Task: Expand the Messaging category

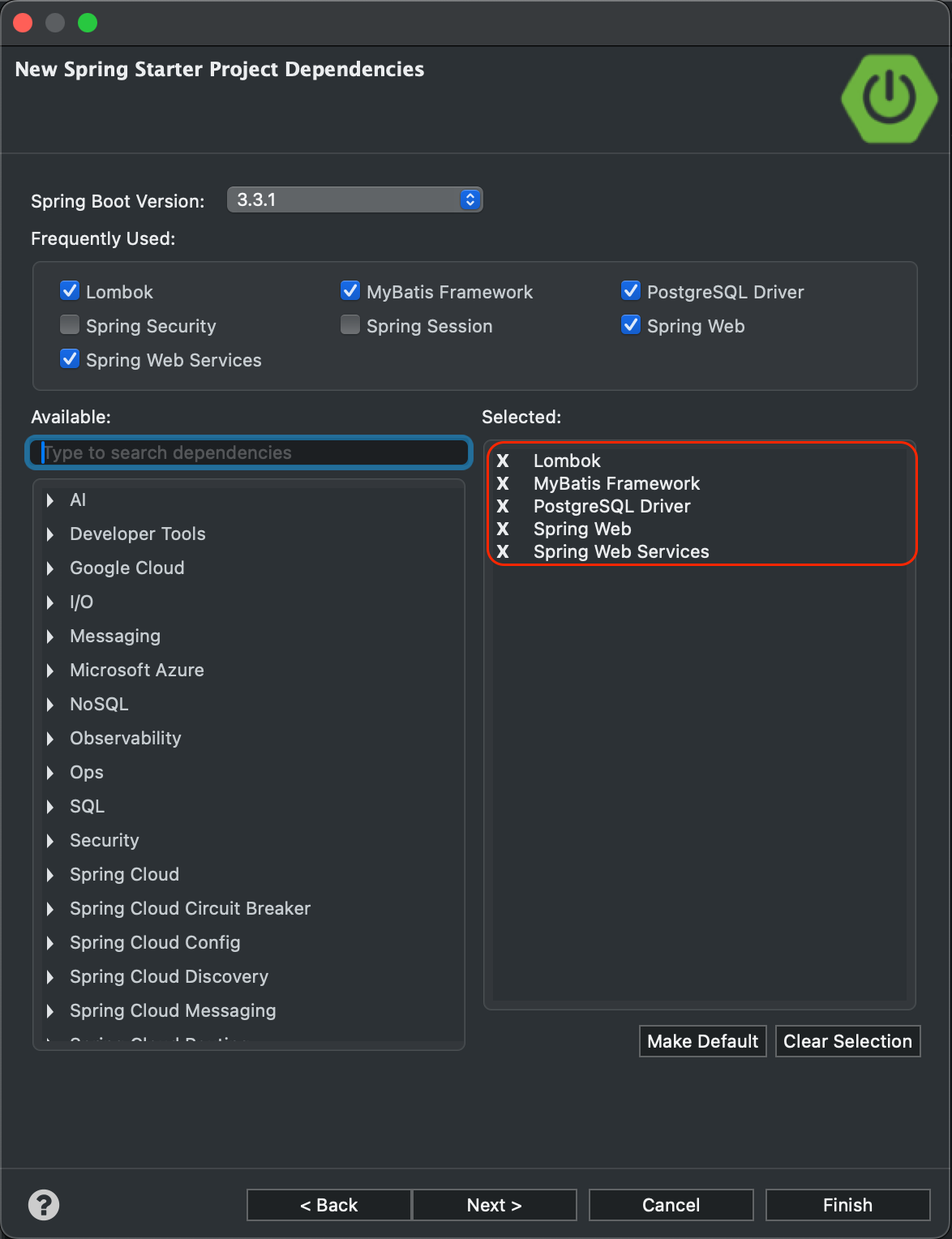Action: point(50,637)
